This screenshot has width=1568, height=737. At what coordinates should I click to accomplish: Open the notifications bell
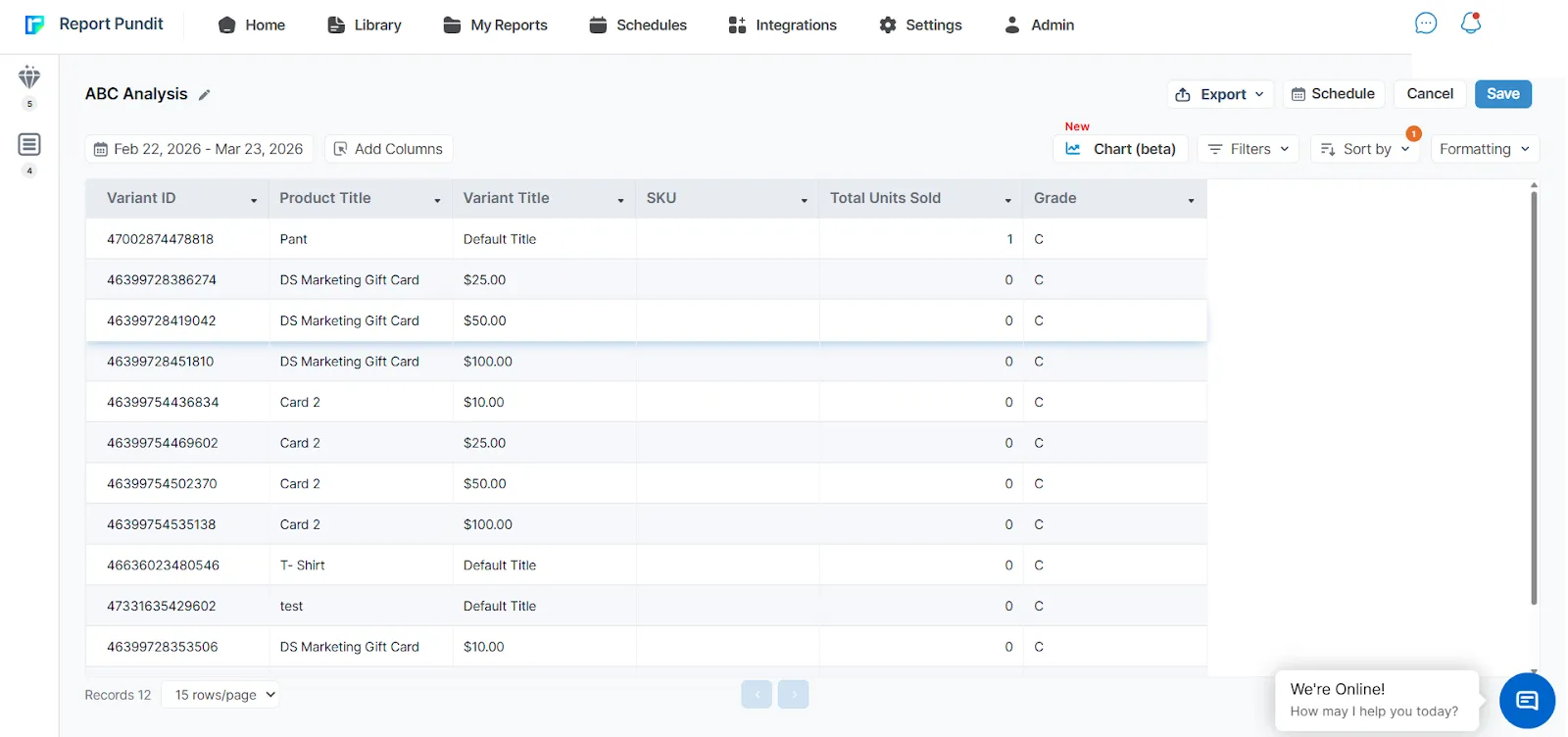[x=1471, y=24]
